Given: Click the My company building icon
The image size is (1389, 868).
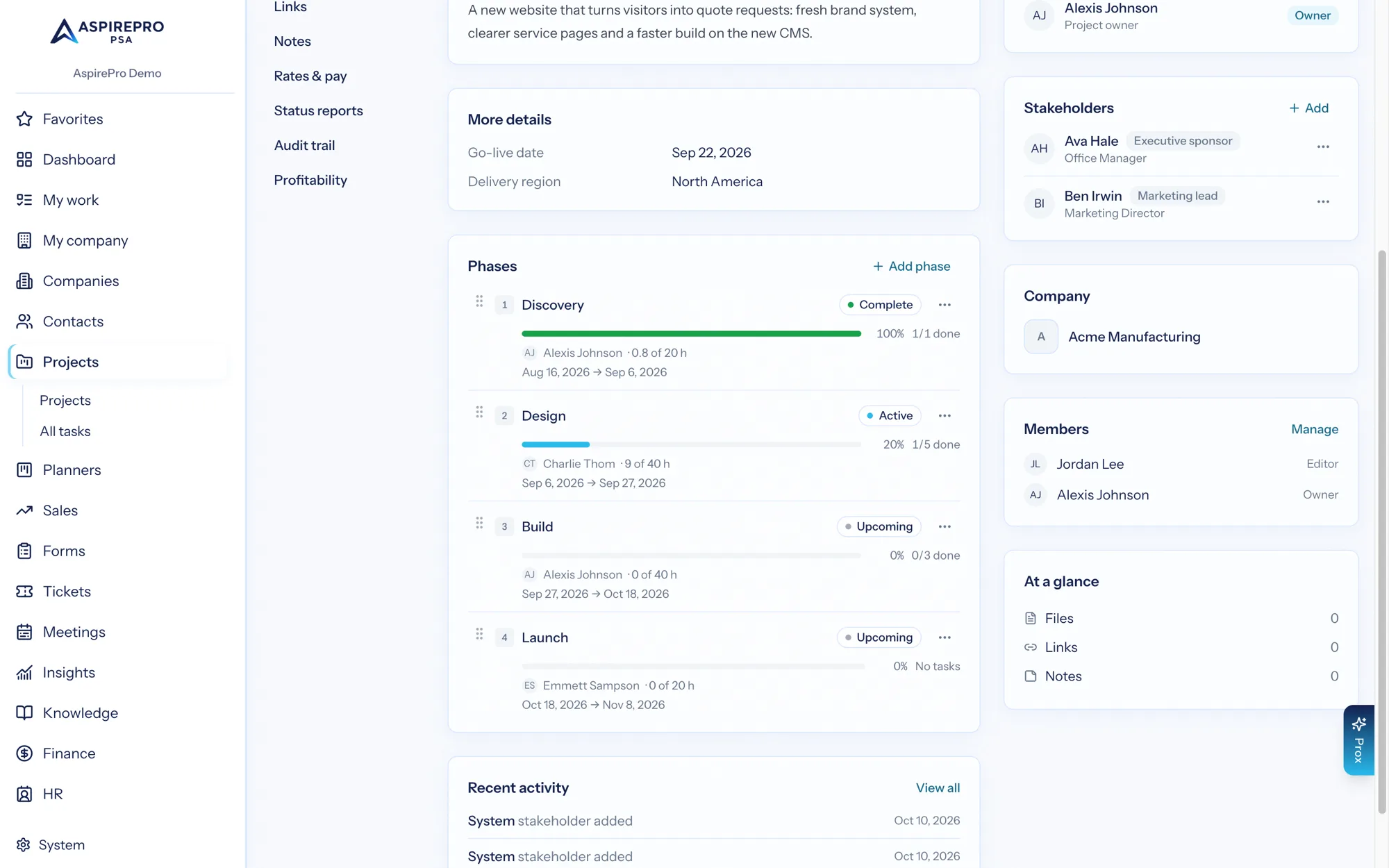Looking at the screenshot, I should click(x=24, y=240).
